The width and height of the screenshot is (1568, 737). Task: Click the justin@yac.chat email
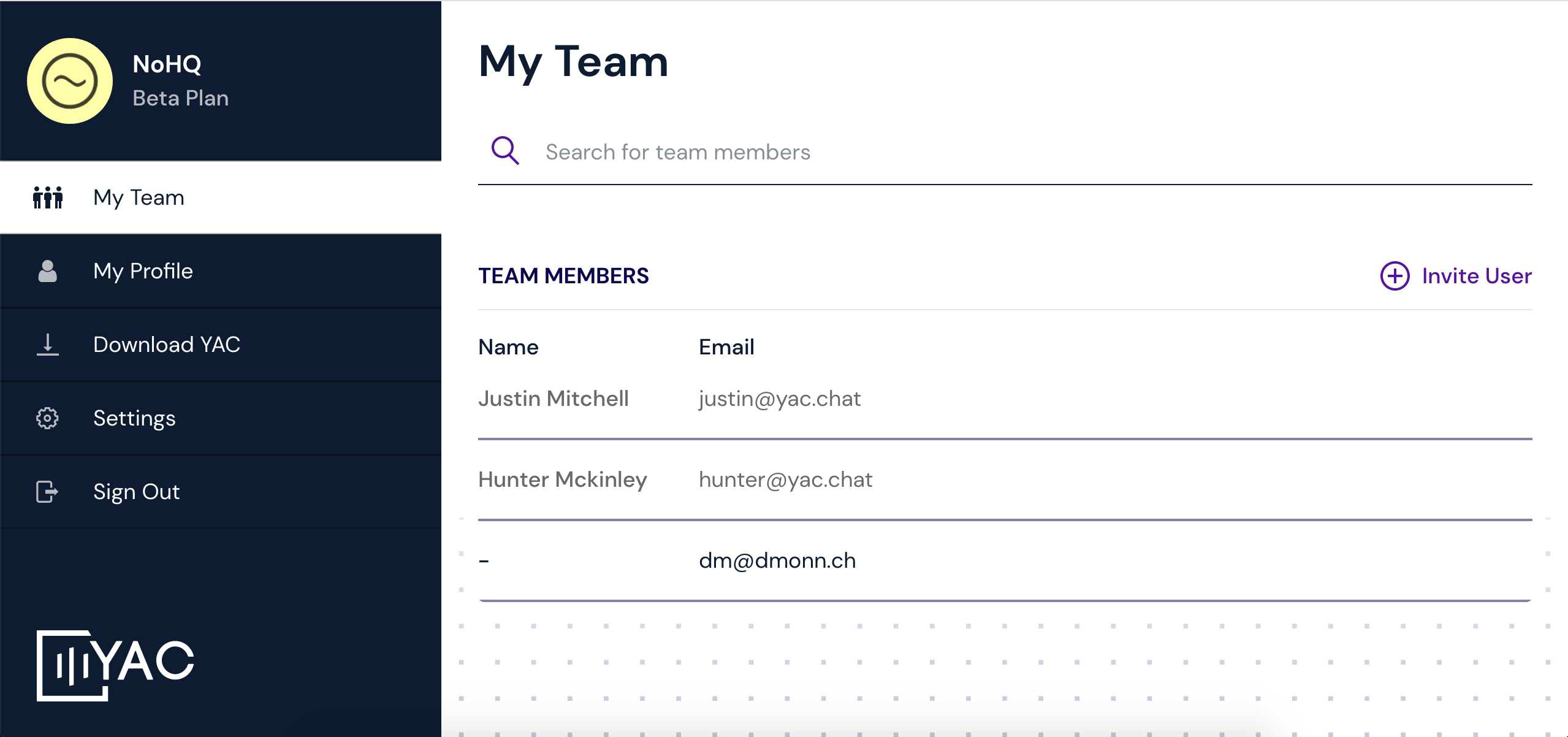[x=780, y=399]
